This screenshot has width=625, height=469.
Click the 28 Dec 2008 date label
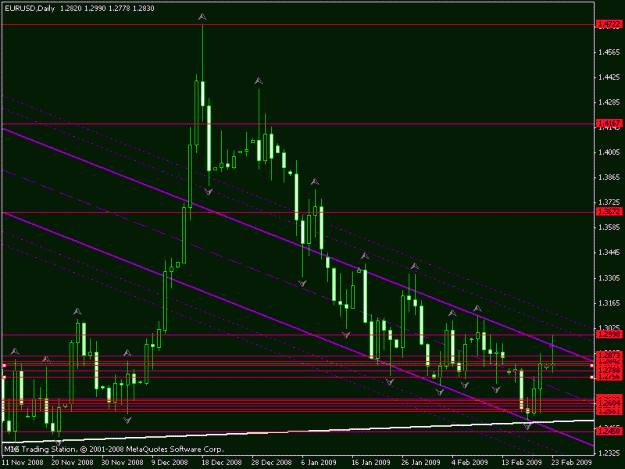[271, 462]
